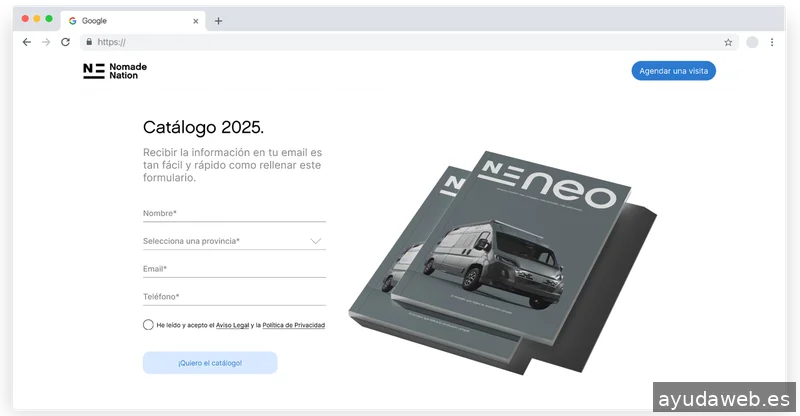800x416 pixels.
Task: Click the Agendar una visita button
Action: coord(673,71)
